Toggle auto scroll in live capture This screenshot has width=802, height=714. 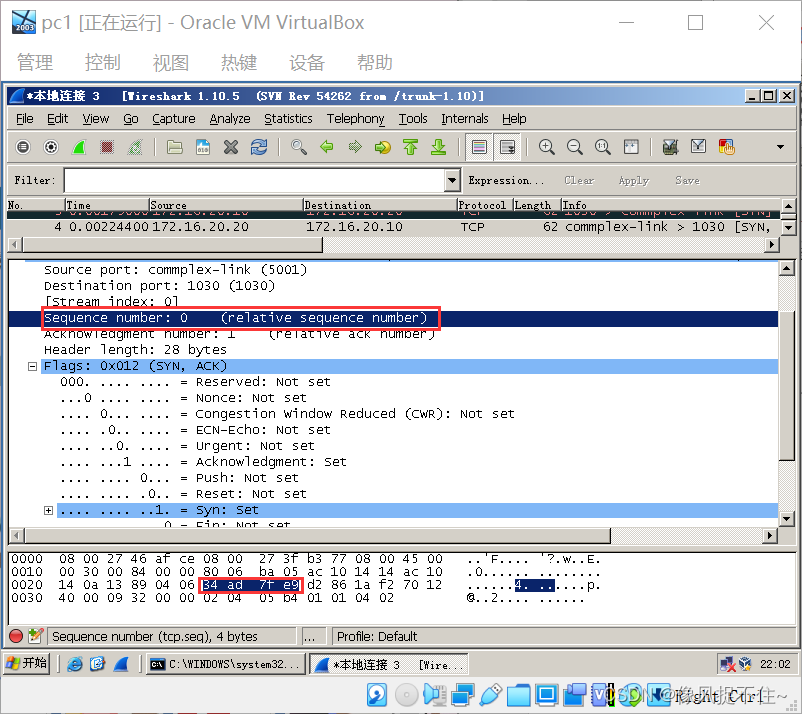pyautogui.click(x=507, y=147)
